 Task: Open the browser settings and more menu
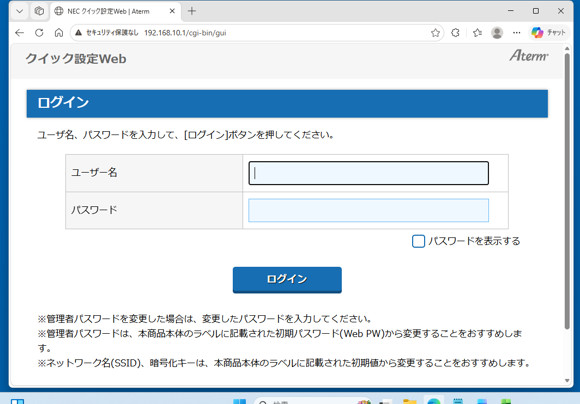click(x=517, y=33)
